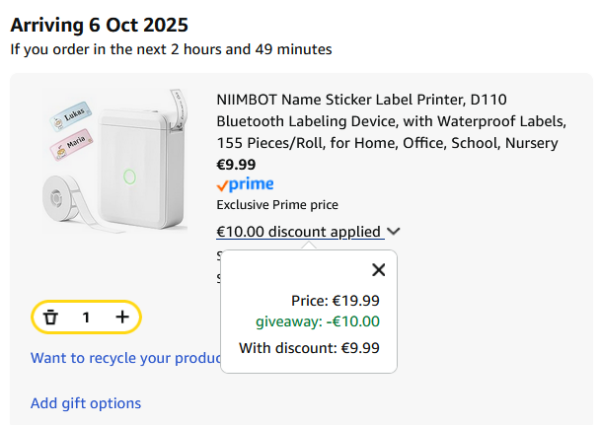This screenshot has height=425, width=600.
Task: Open the NIIMBOT label printer product title
Action: pos(390,121)
